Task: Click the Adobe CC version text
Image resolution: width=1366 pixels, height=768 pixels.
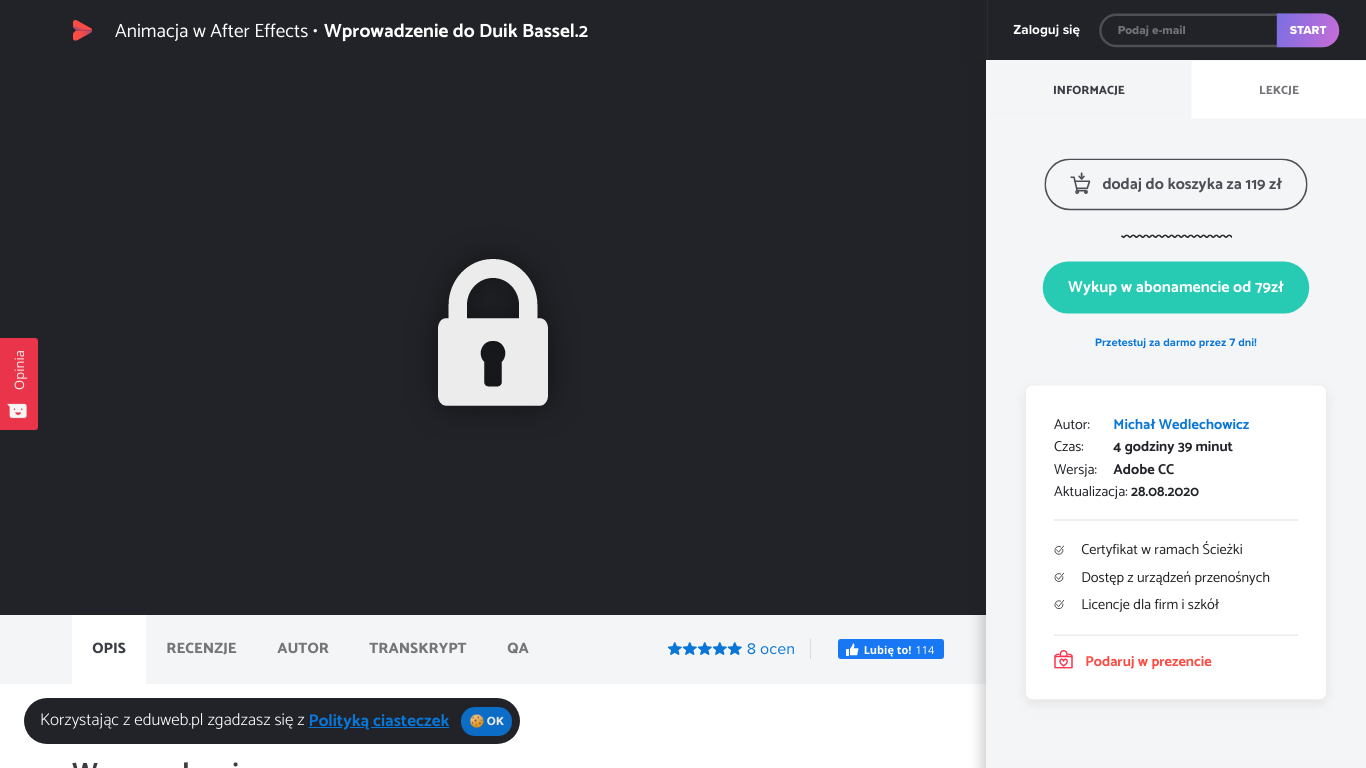Action: pyautogui.click(x=1144, y=470)
